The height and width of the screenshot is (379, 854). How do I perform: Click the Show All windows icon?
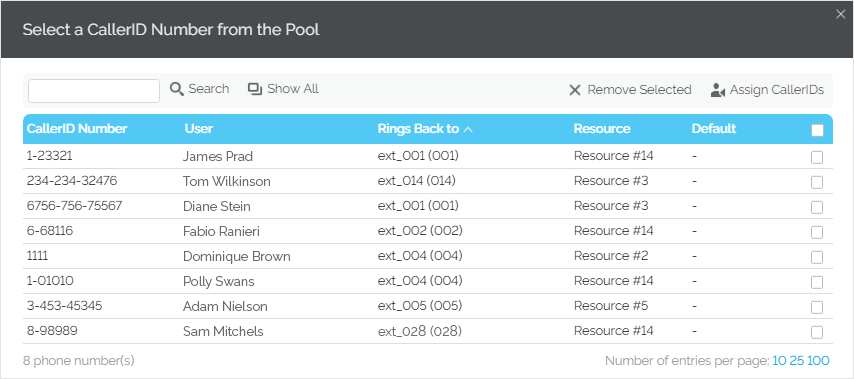pyautogui.click(x=255, y=89)
